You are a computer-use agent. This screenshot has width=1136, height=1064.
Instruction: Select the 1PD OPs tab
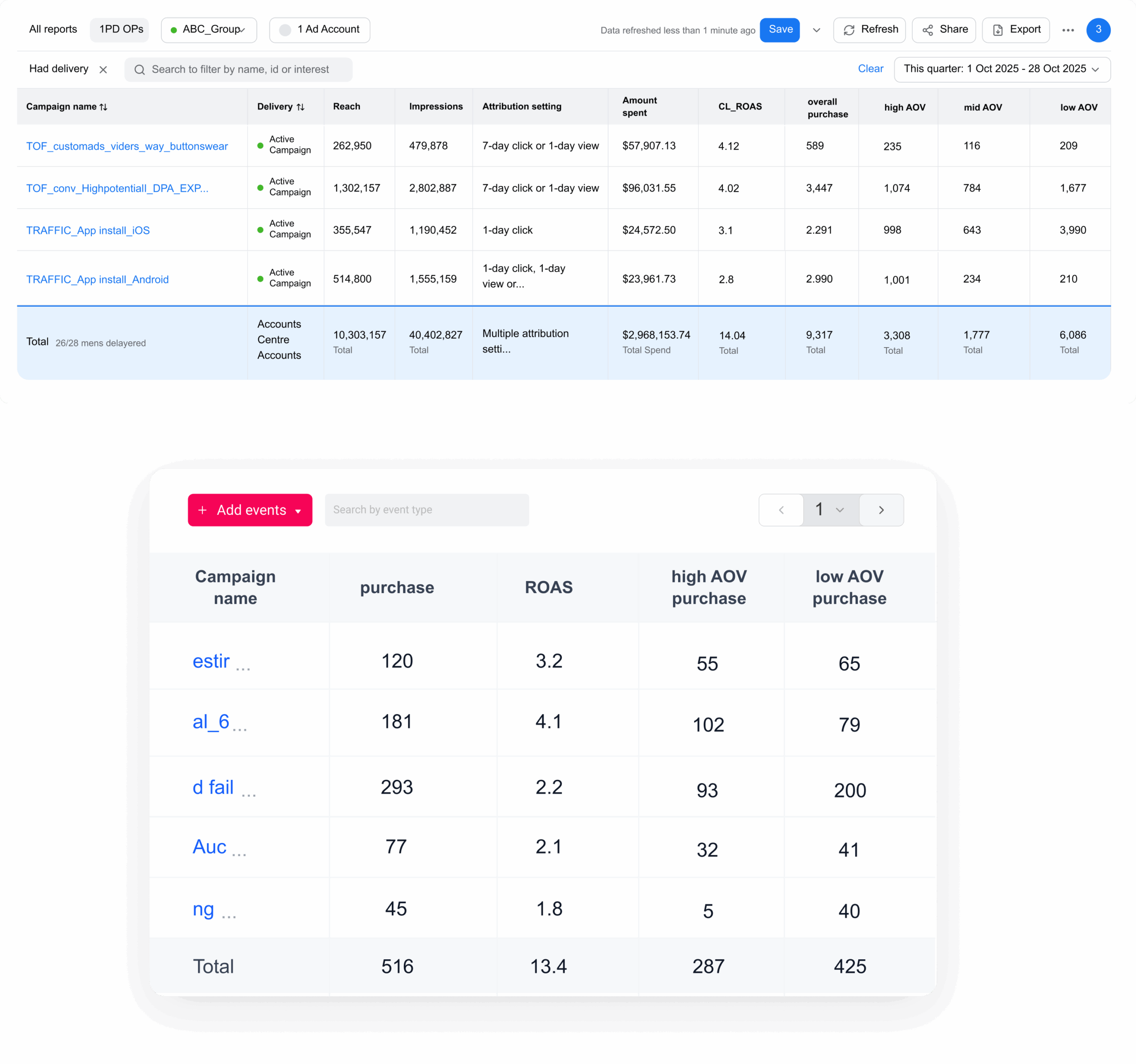coord(119,29)
